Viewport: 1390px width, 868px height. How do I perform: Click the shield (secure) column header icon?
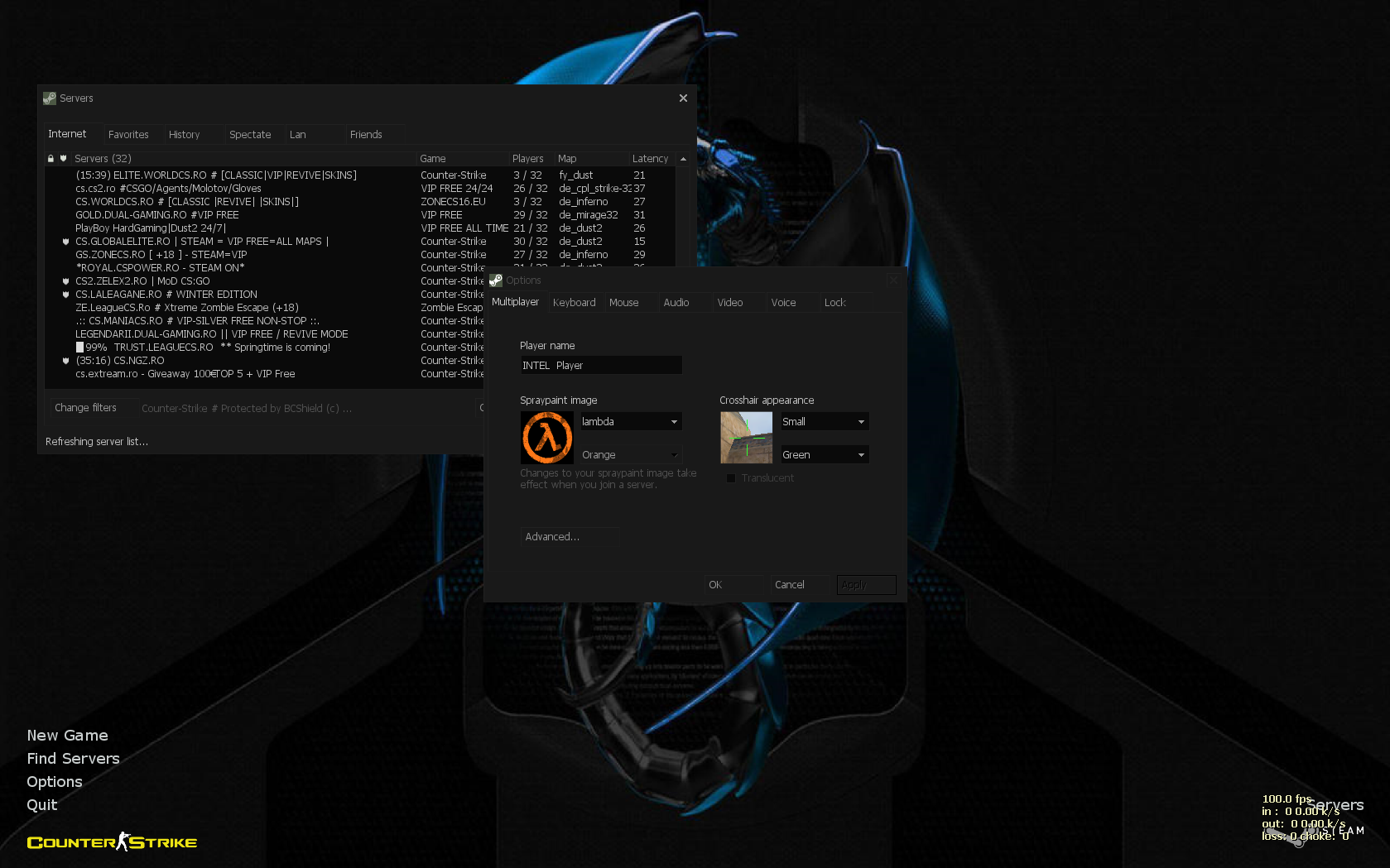[x=63, y=159]
